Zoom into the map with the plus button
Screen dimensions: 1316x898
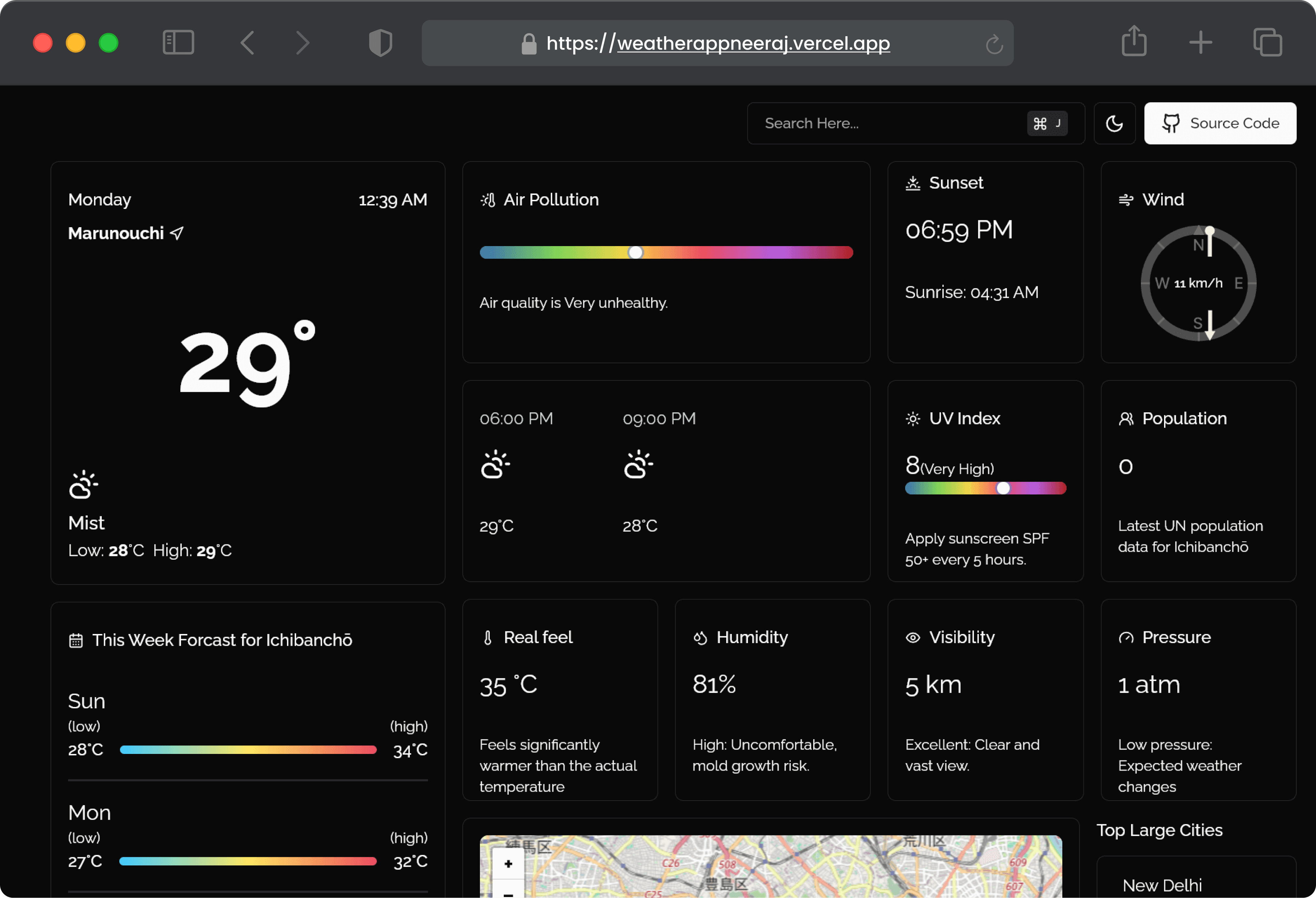(507, 863)
